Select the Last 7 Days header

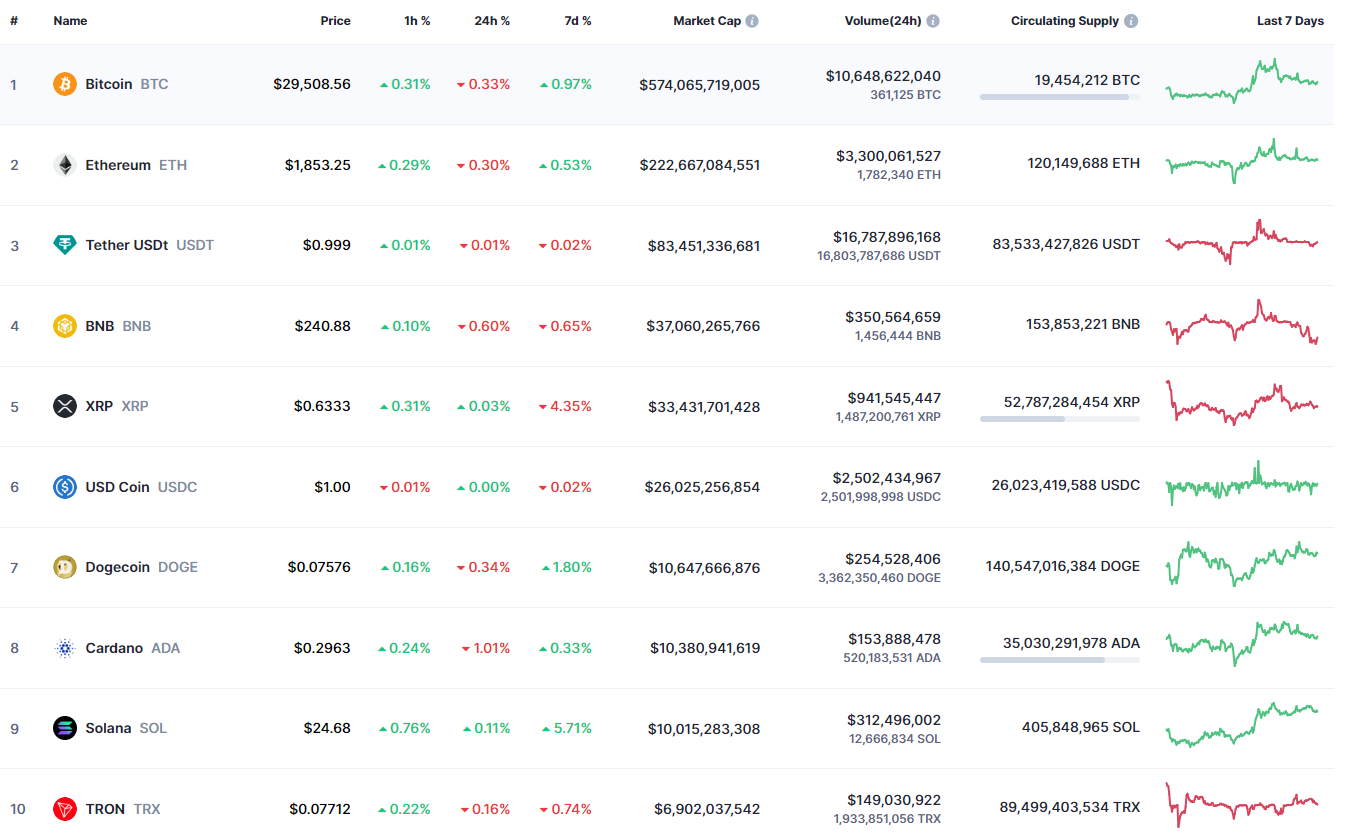1290,20
